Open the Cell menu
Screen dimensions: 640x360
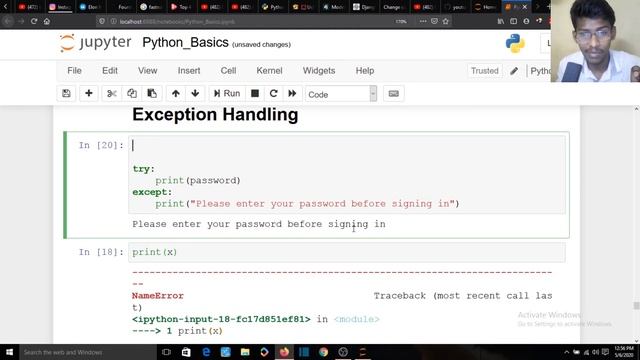(x=228, y=71)
